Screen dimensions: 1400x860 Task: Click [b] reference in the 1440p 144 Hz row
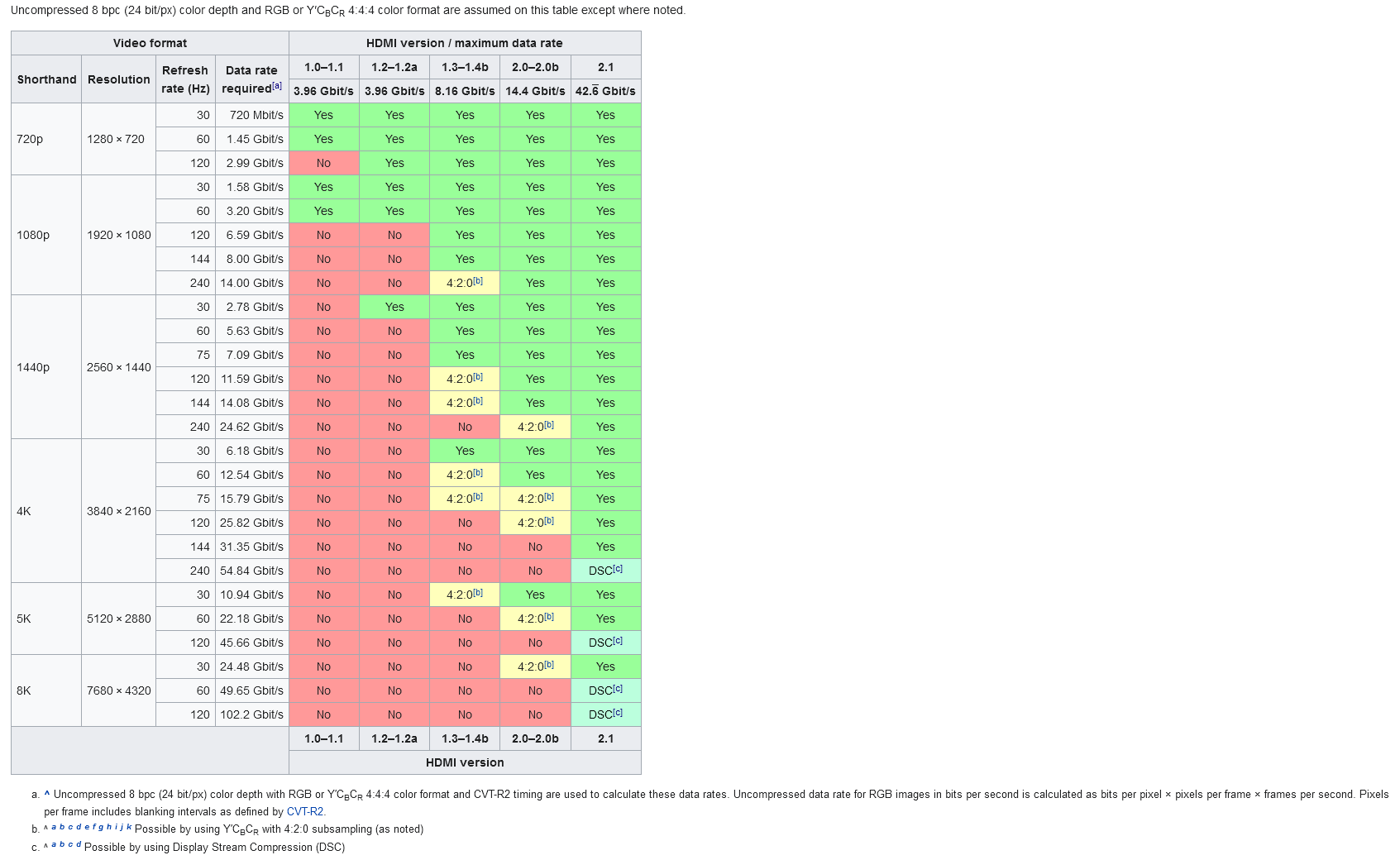(x=478, y=401)
